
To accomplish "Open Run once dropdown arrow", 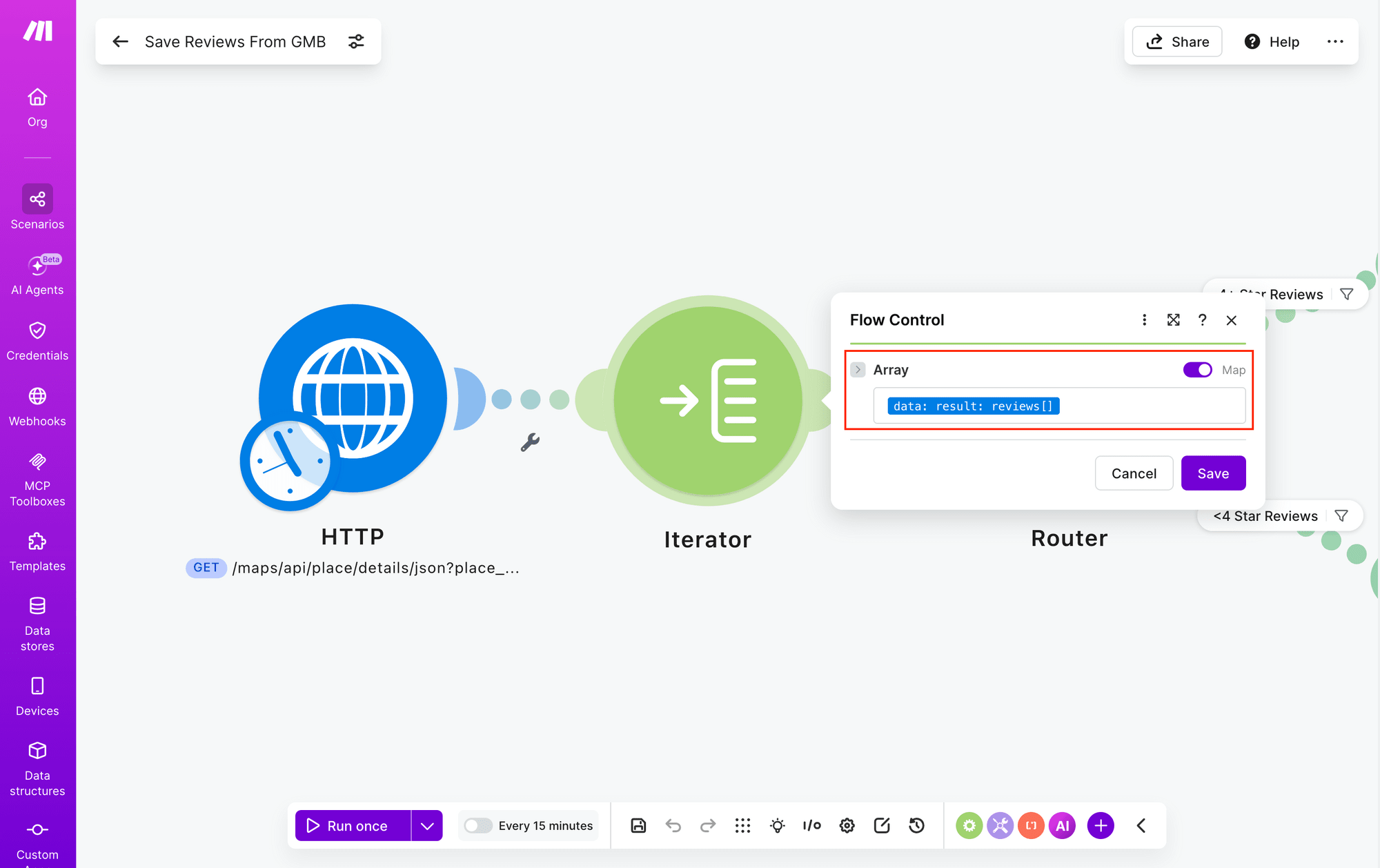I will point(427,825).
